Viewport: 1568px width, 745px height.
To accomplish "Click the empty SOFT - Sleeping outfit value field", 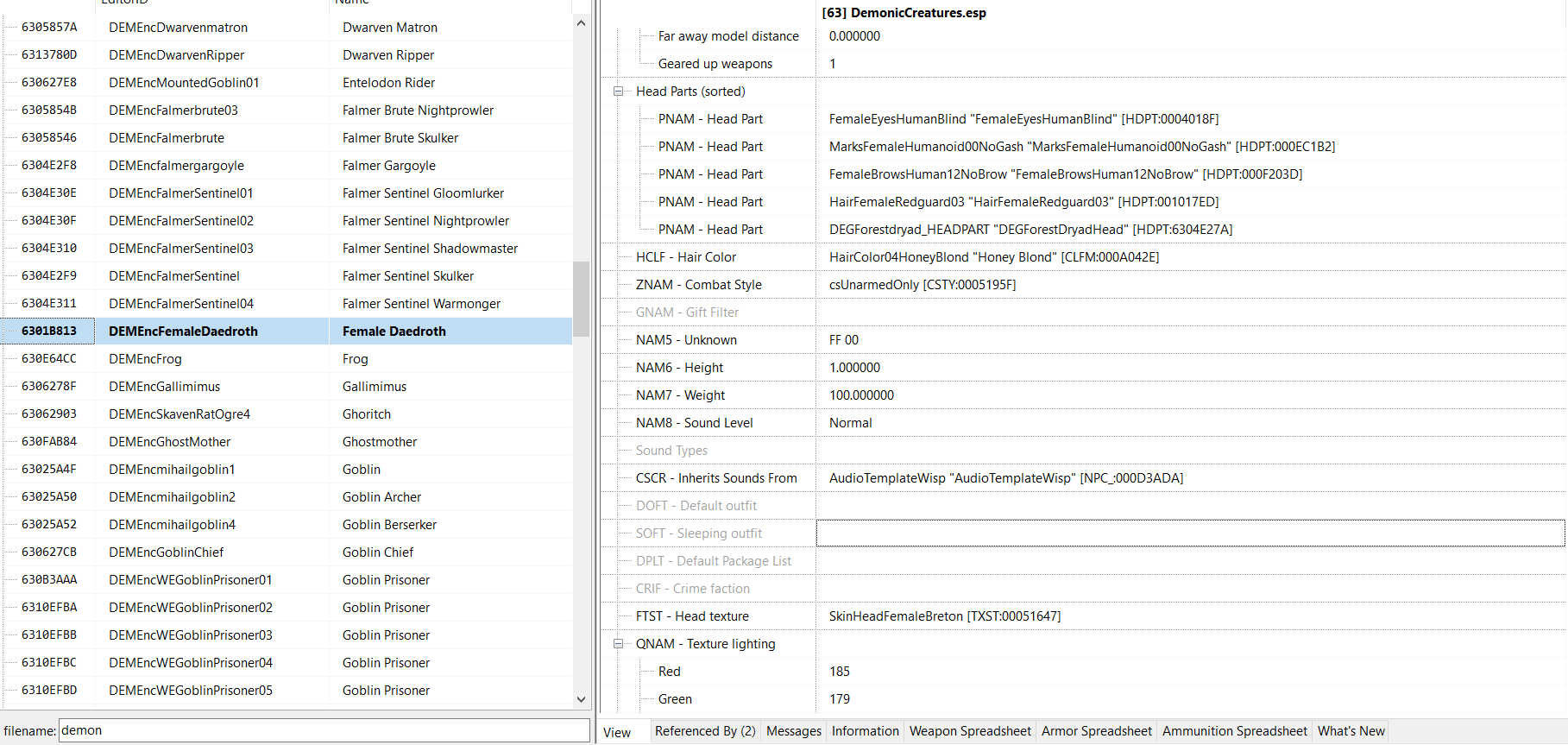I will point(1191,533).
